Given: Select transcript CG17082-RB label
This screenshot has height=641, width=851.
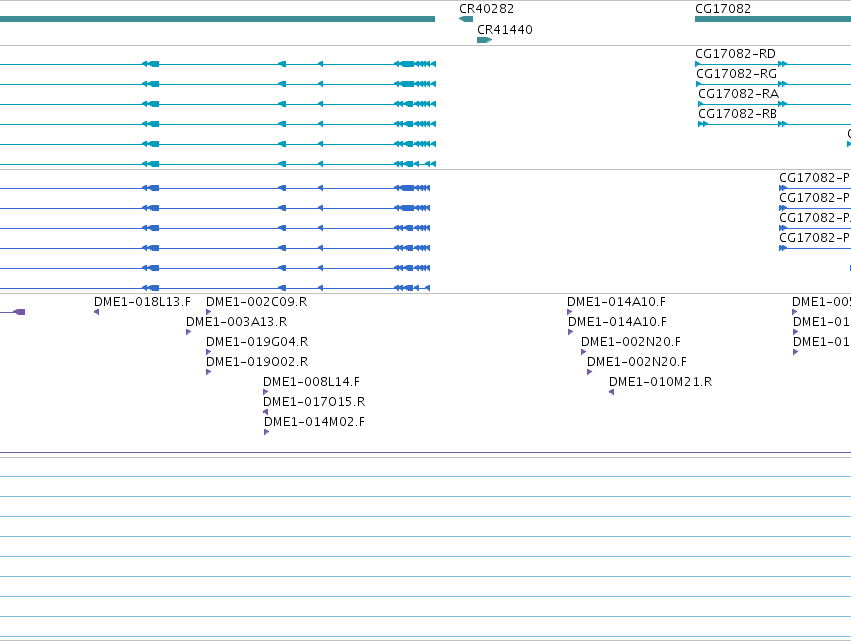Looking at the screenshot, I should 737,114.
